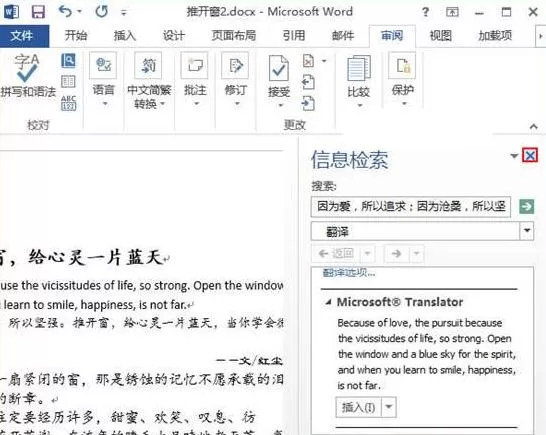This screenshot has width=546, height=435.
Task: Select the 审阅 review tab
Action: (392, 36)
